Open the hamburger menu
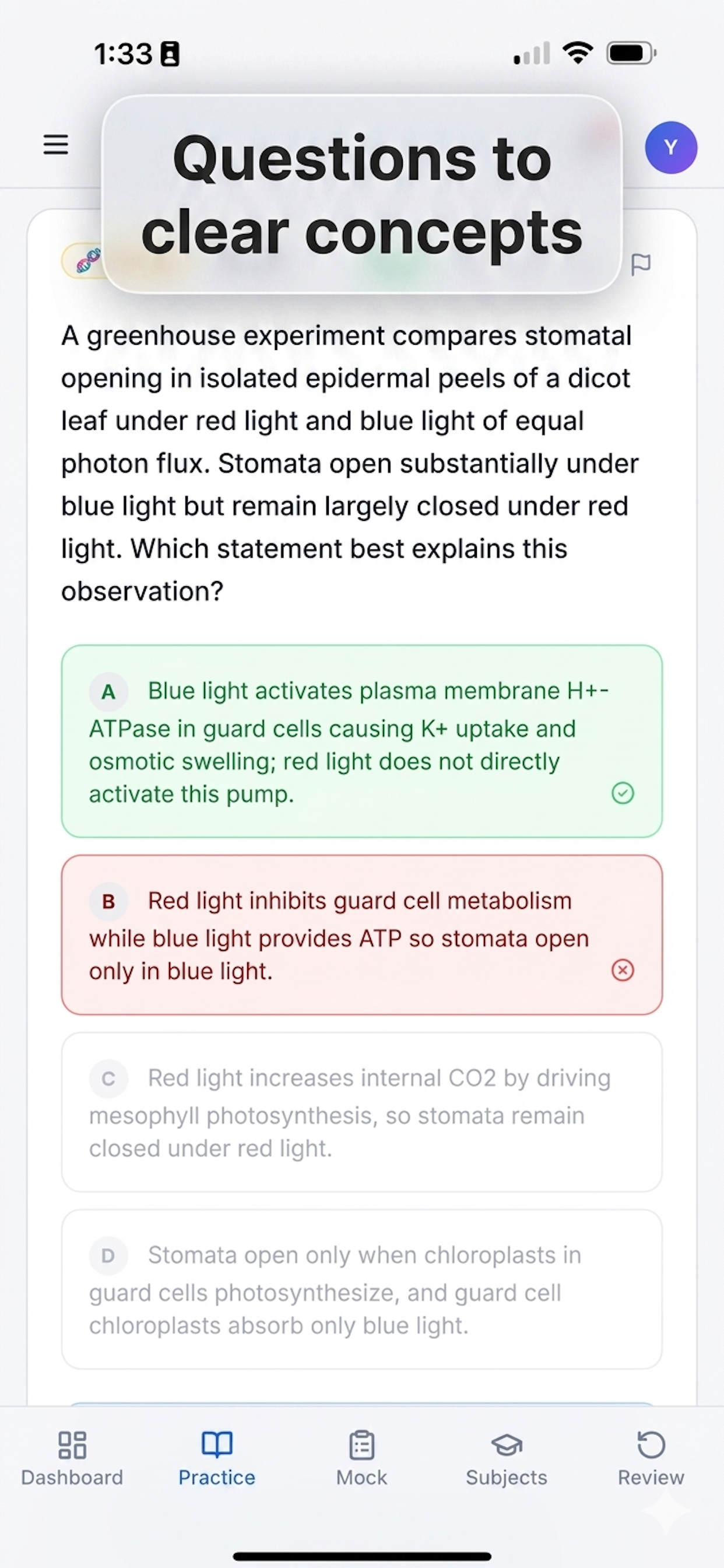The height and width of the screenshot is (1568, 724). (55, 145)
